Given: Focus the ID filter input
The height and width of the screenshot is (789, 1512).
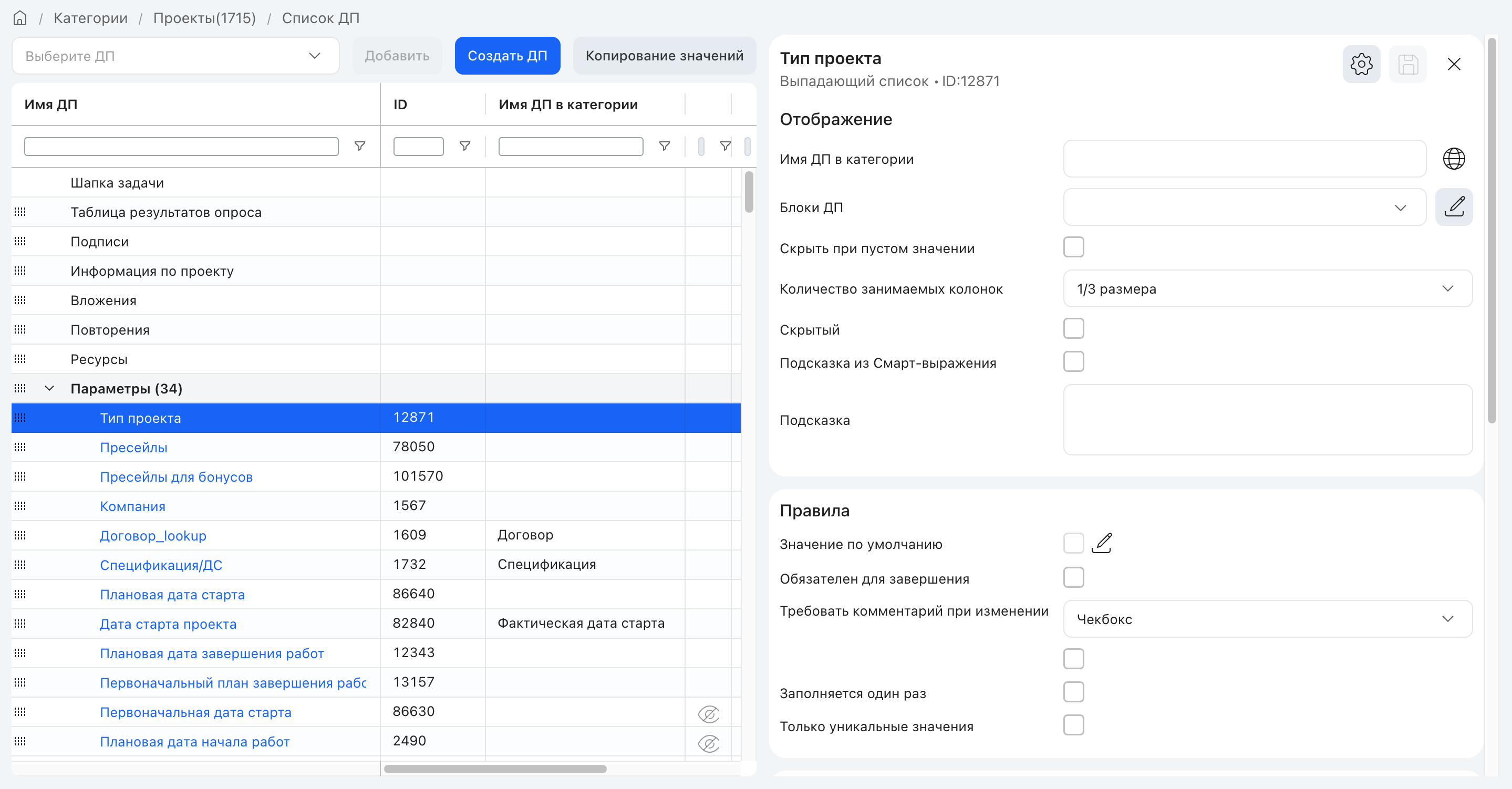Looking at the screenshot, I should [418, 146].
